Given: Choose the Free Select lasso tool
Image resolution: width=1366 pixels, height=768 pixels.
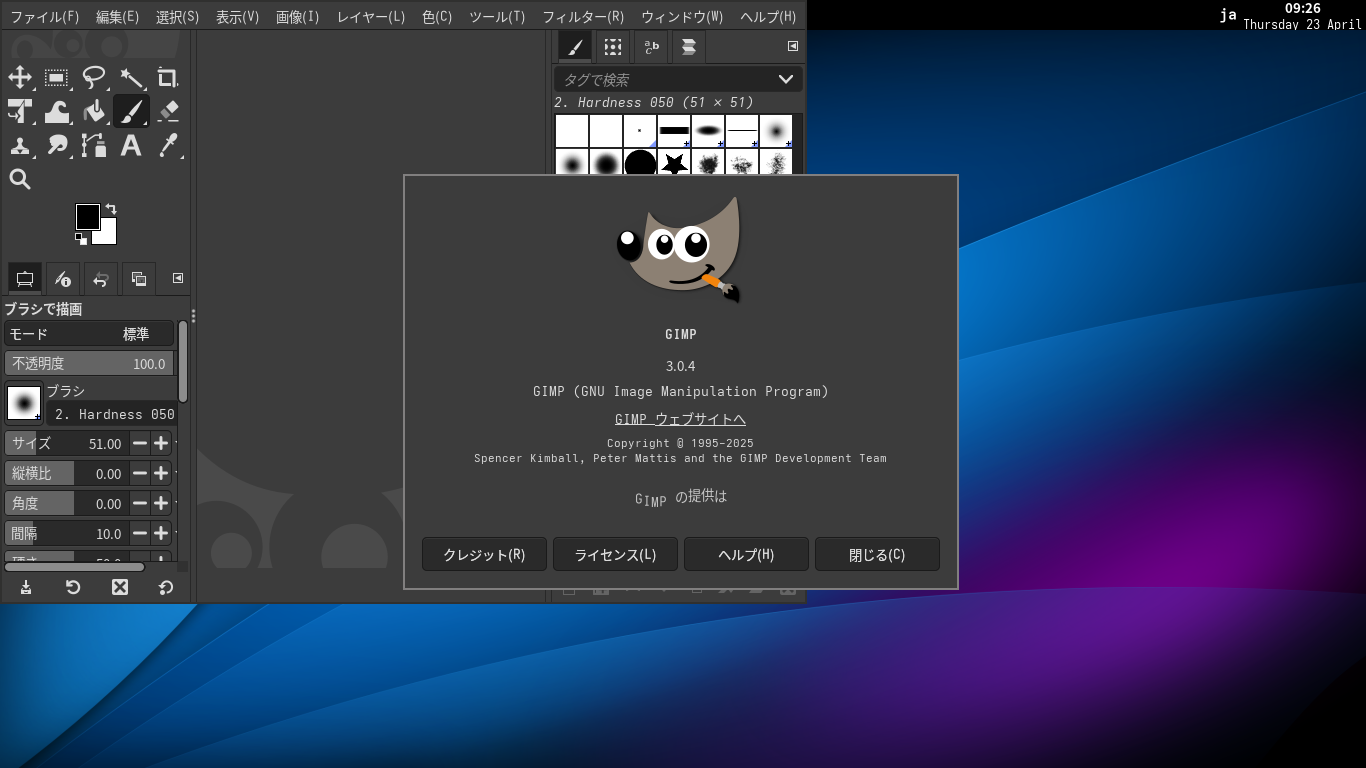Looking at the screenshot, I should pyautogui.click(x=94, y=77).
